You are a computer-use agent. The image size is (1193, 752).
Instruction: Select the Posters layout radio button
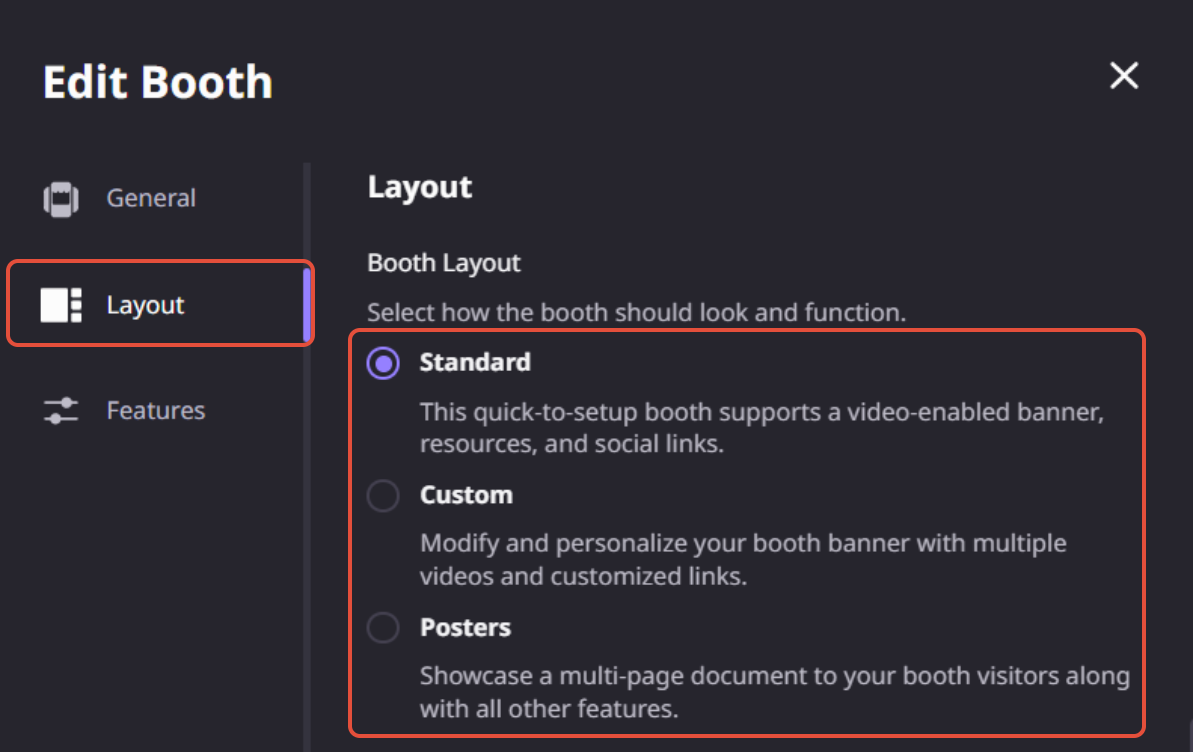[x=383, y=628]
